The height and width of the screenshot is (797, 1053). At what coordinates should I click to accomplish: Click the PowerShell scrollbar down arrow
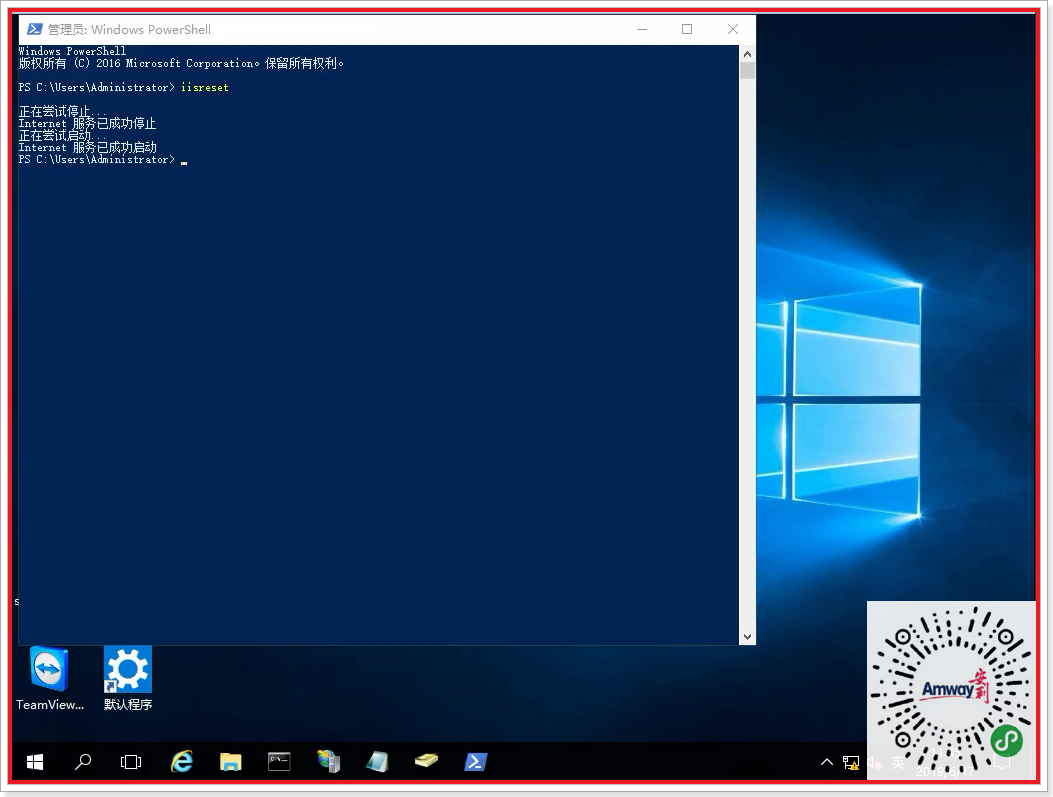747,637
